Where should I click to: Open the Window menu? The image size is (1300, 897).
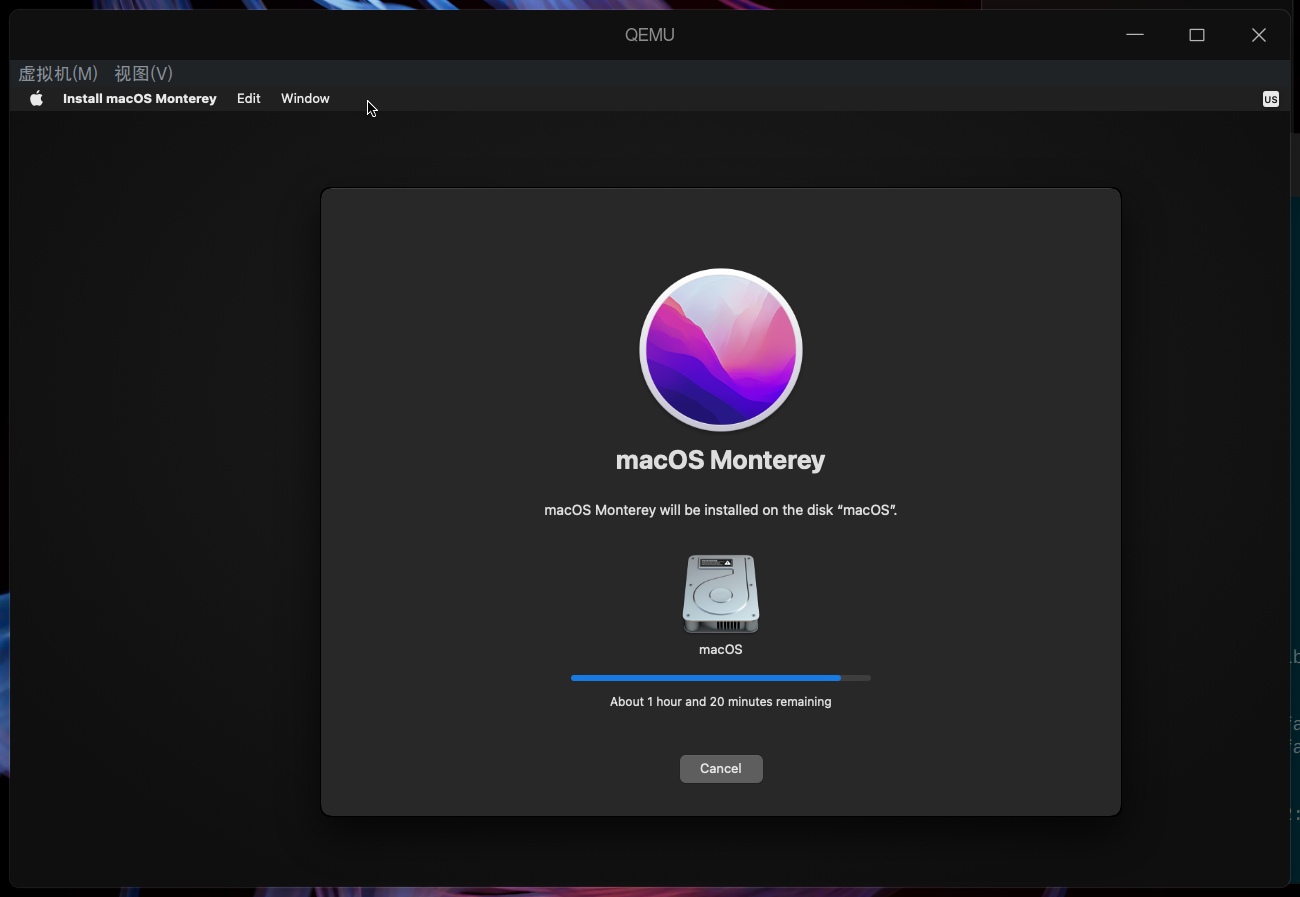305,98
